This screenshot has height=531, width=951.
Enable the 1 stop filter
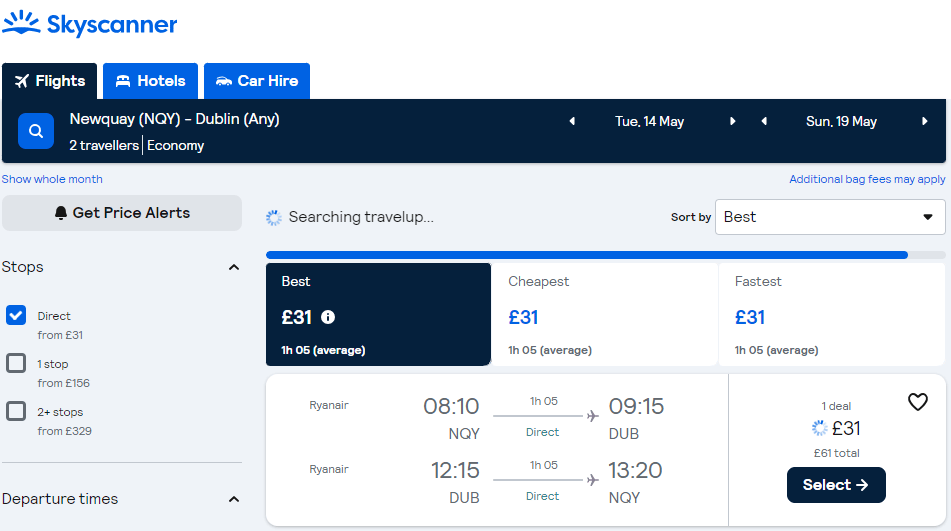click(x=16, y=363)
